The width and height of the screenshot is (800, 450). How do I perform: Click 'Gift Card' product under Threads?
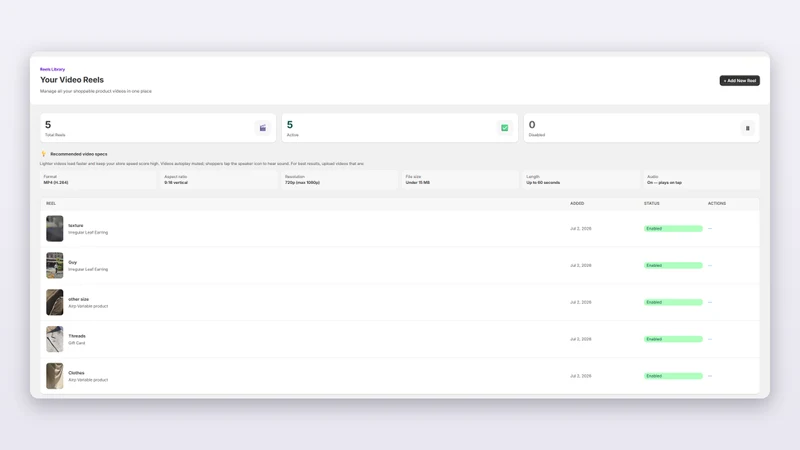pos(77,343)
